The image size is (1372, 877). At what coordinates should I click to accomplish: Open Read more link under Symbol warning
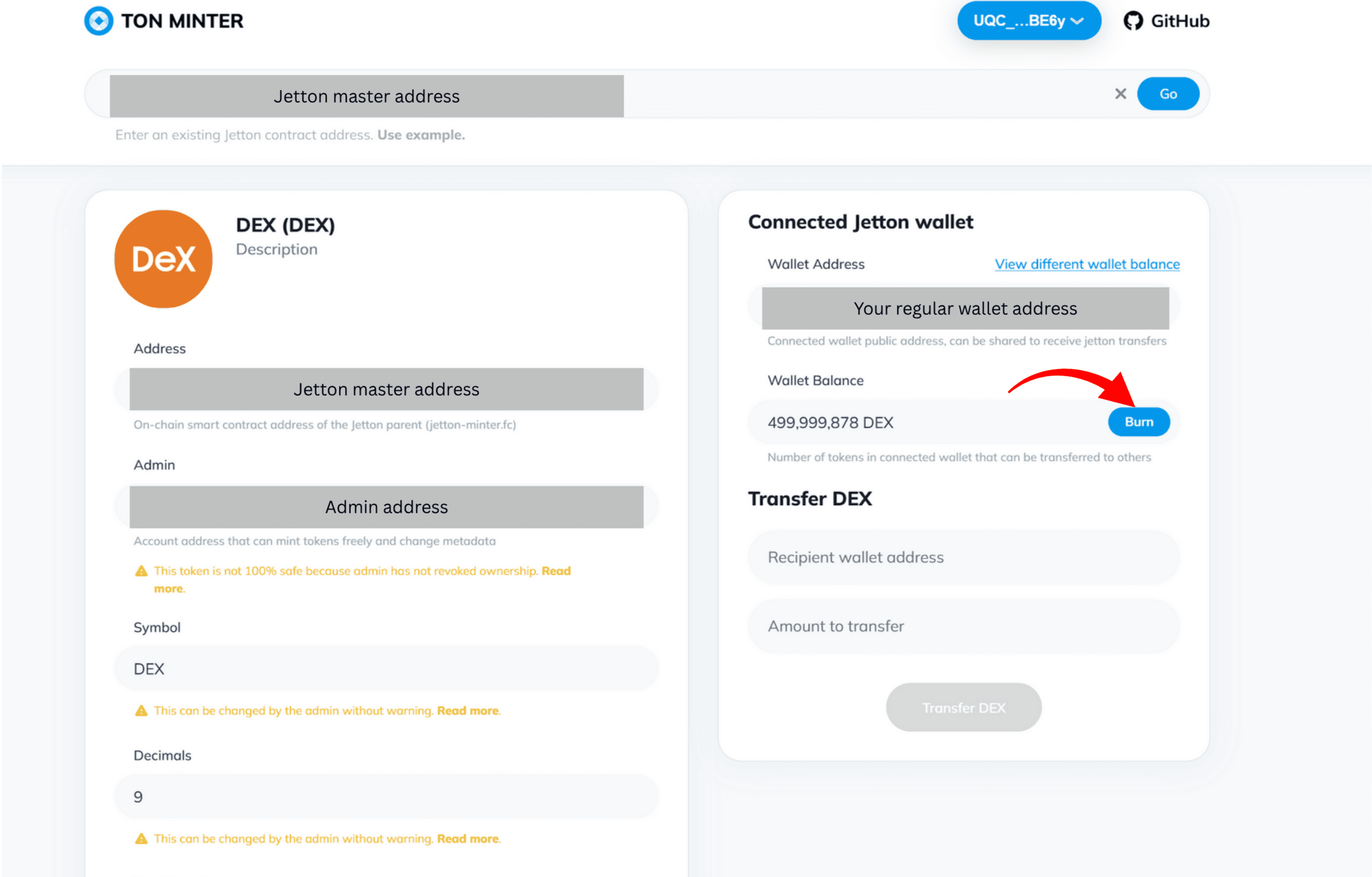coord(468,711)
